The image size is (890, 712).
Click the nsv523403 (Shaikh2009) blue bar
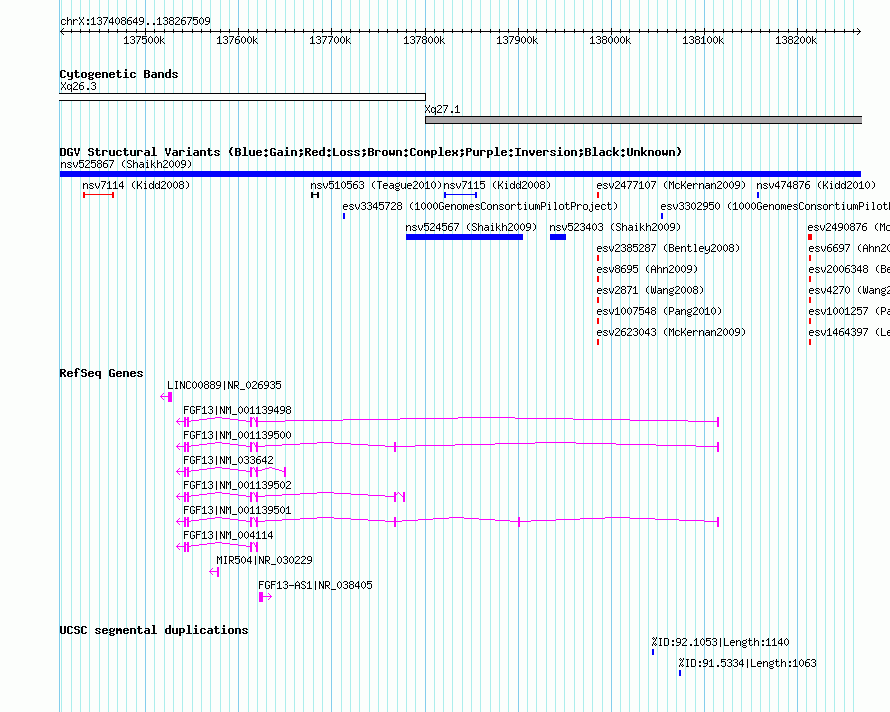click(558, 237)
